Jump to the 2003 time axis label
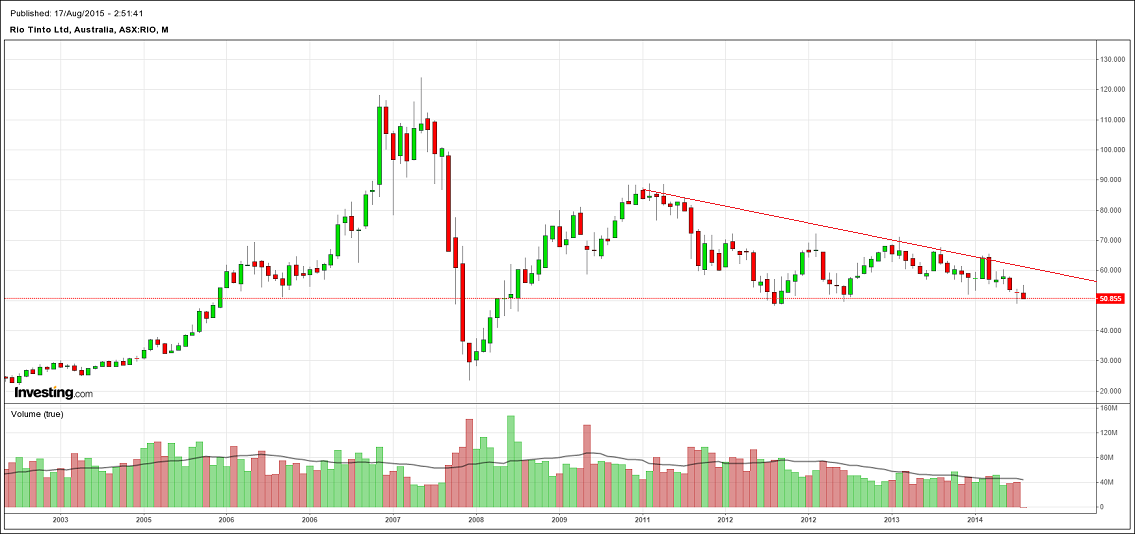The width and height of the screenshot is (1135, 534). pyautogui.click(x=60, y=520)
